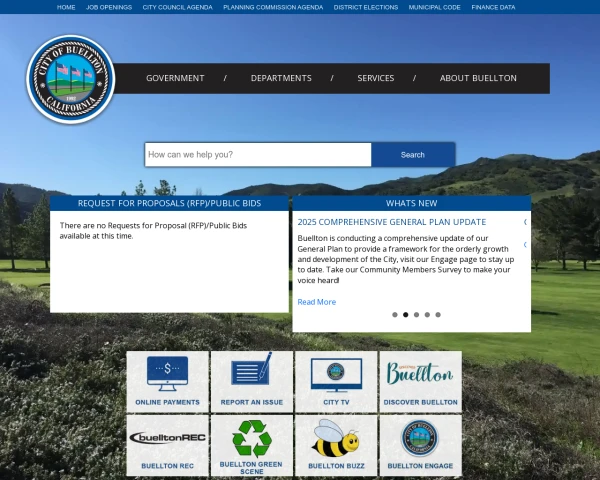Click the City of Buellton seal logo
Viewport: 600px width, 480px height.
click(x=71, y=79)
